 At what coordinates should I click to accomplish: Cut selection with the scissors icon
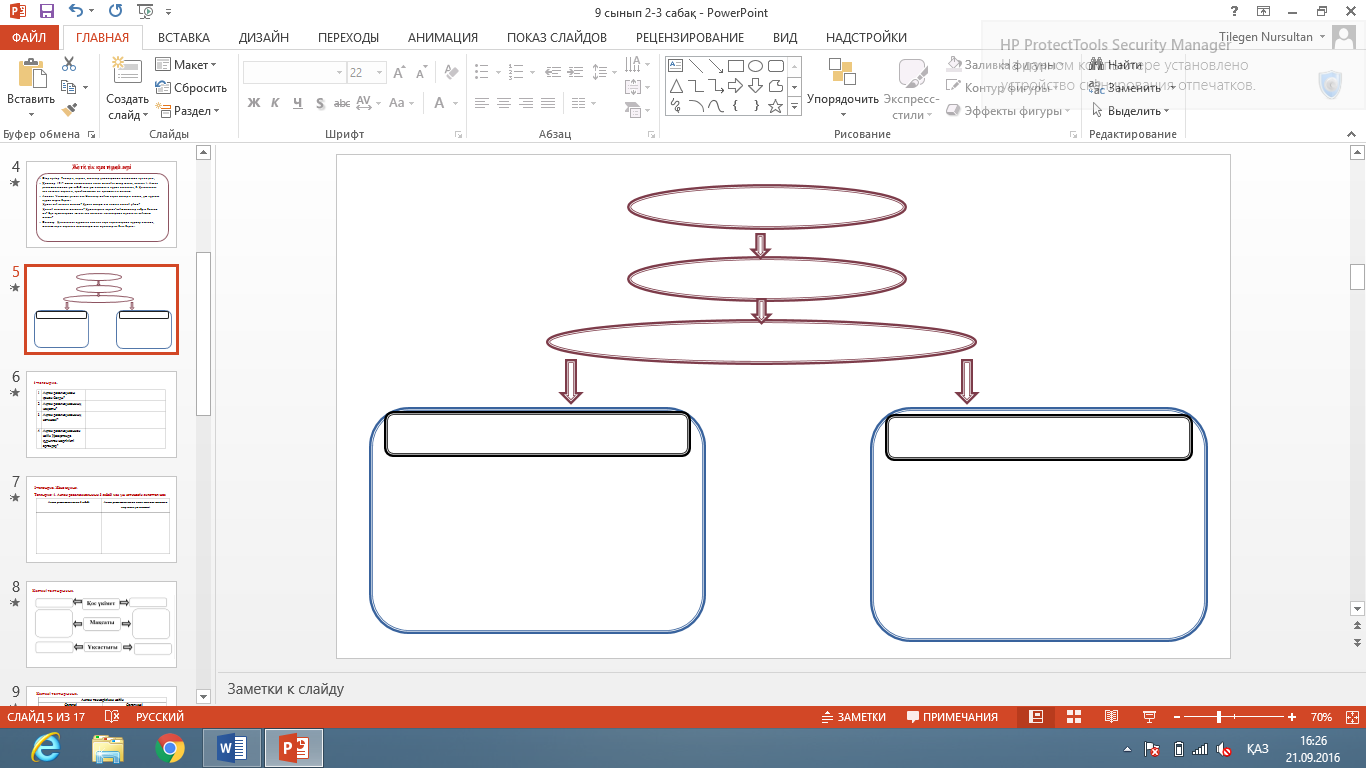click(x=69, y=64)
